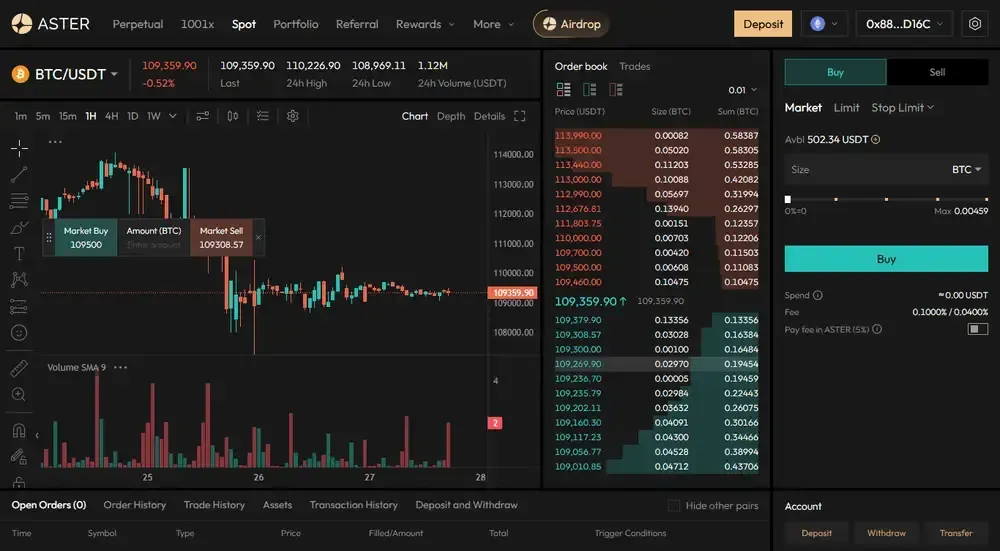Expand more timeframe intervals dropdown
Image resolution: width=1000 pixels, height=551 pixels.
[x=173, y=116]
